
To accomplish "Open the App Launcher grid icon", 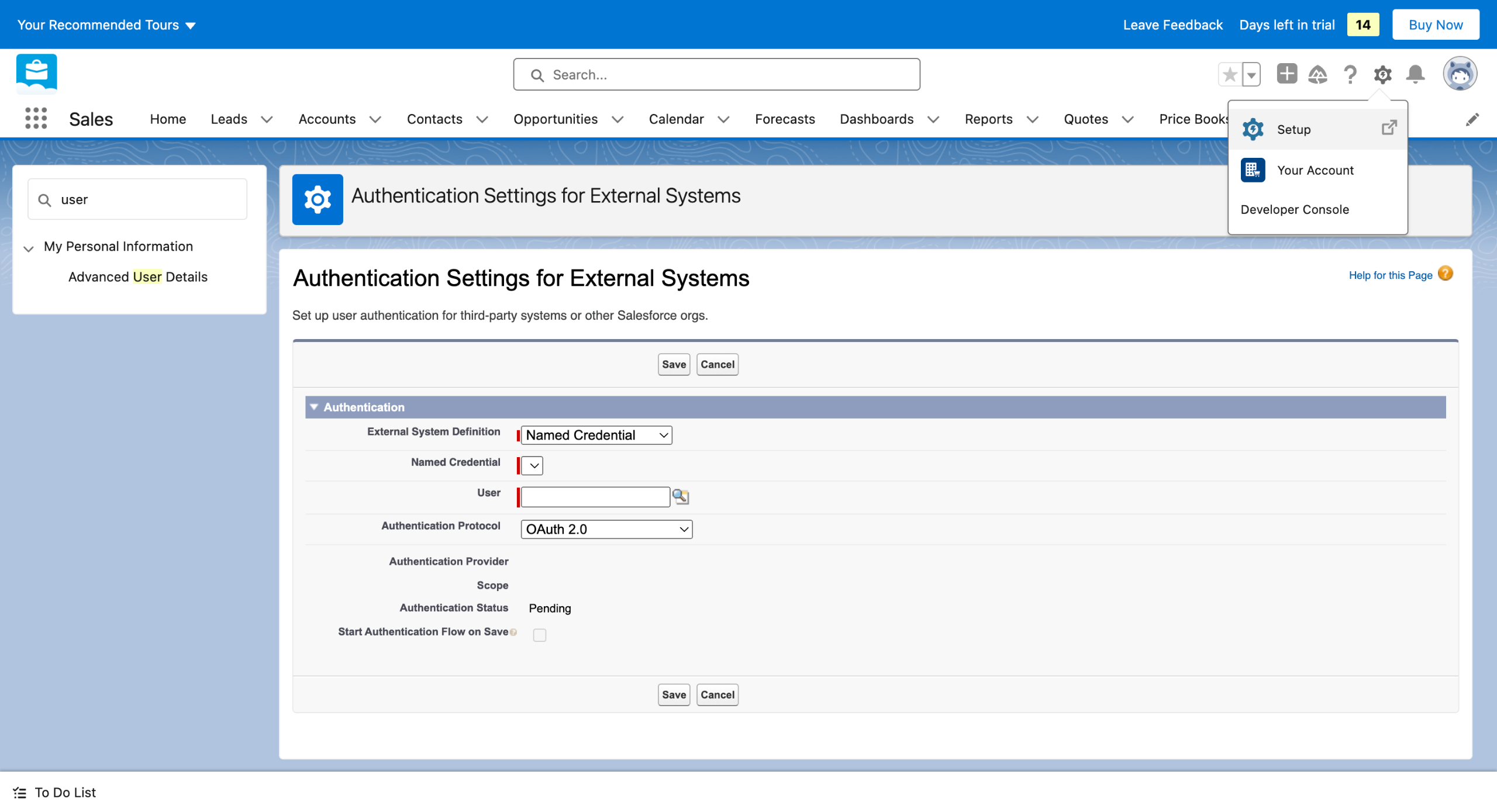I will click(36, 119).
